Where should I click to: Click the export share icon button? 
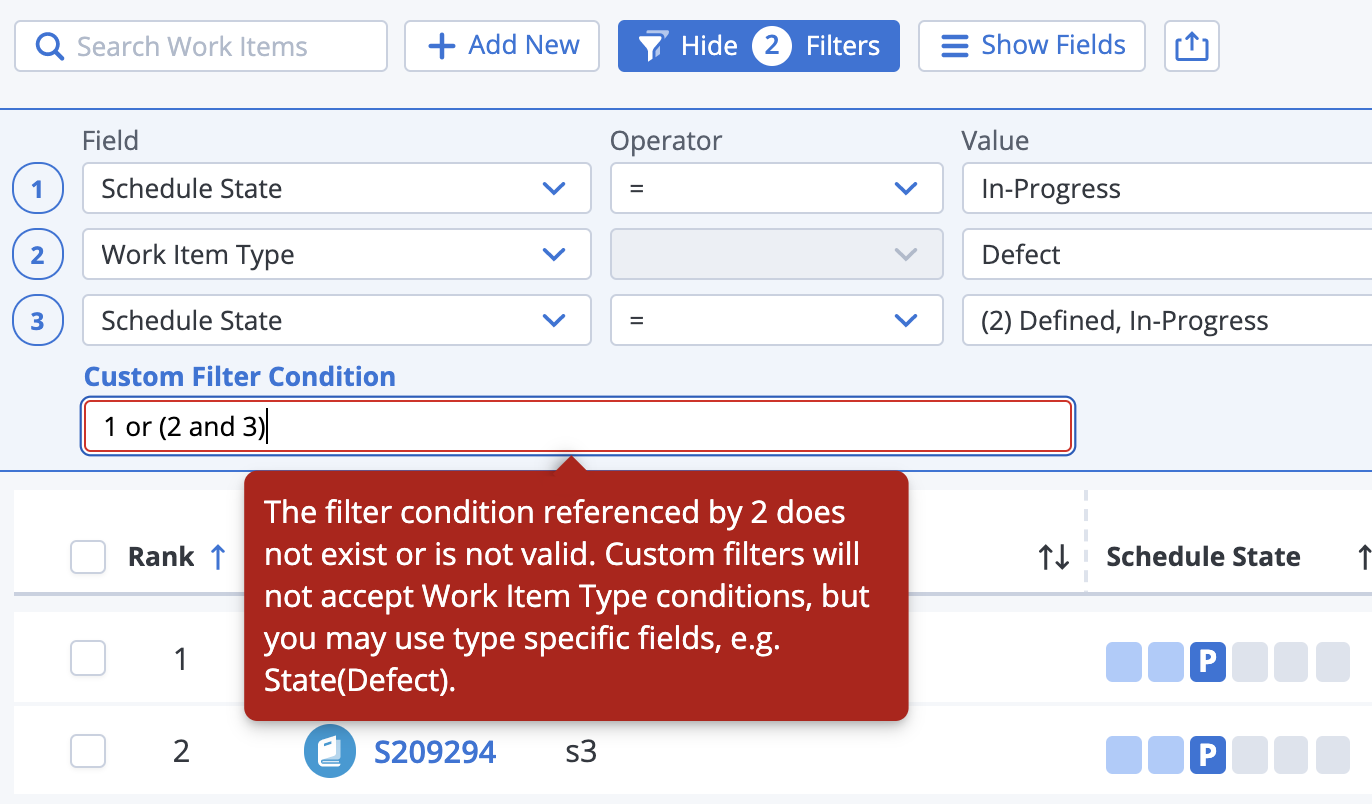click(x=1191, y=46)
